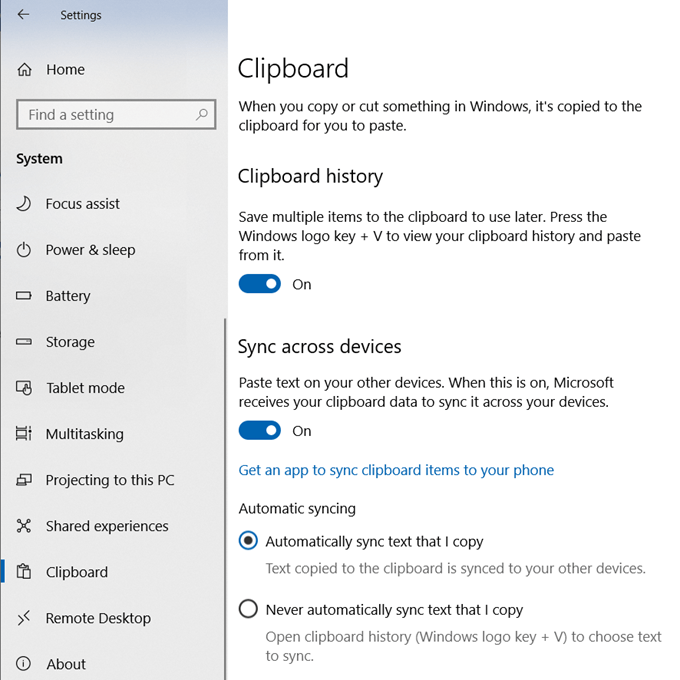
Task: Choose Never automatically sync text option
Action: (x=248, y=609)
